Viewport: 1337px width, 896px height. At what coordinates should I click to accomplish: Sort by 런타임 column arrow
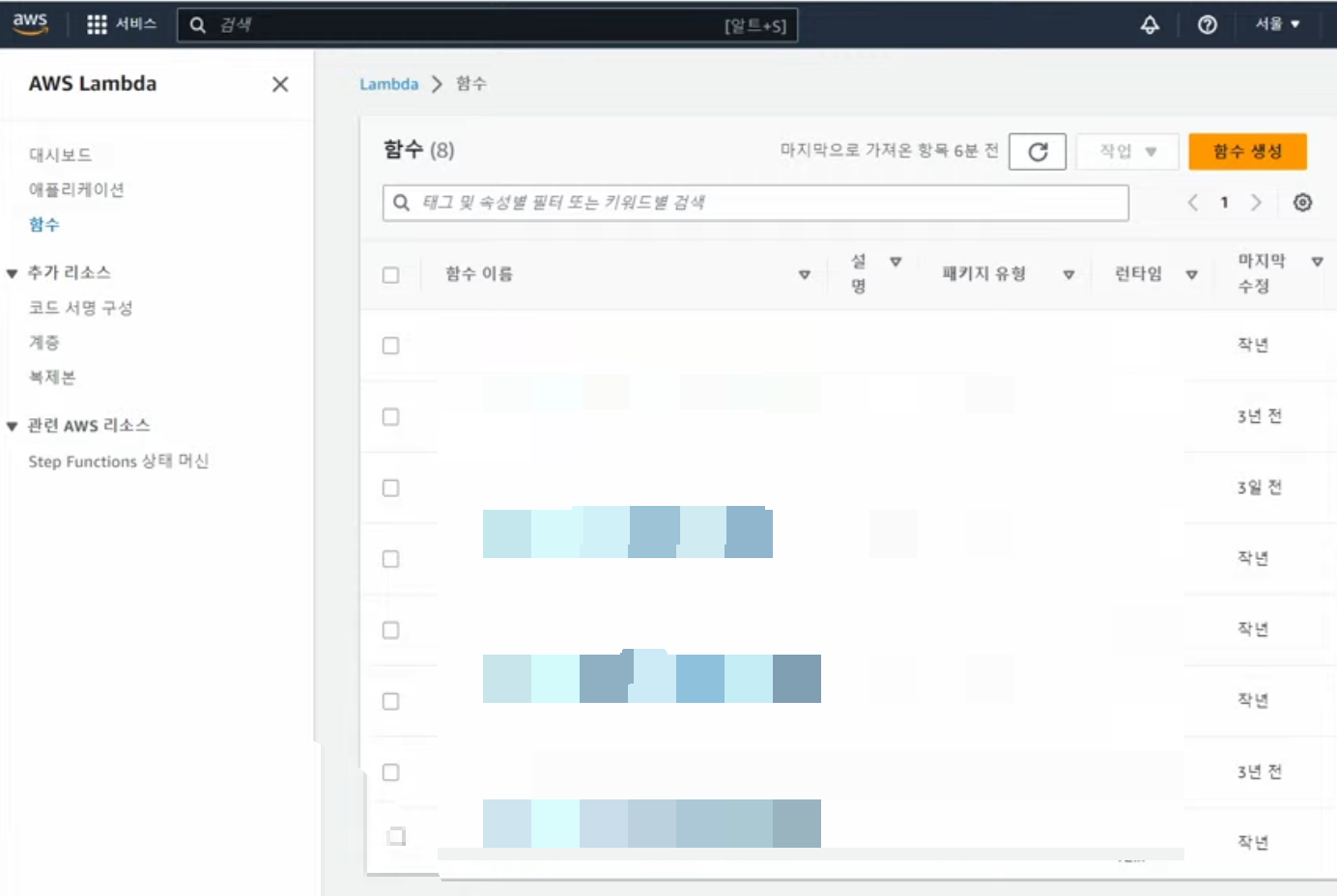click(x=1191, y=274)
